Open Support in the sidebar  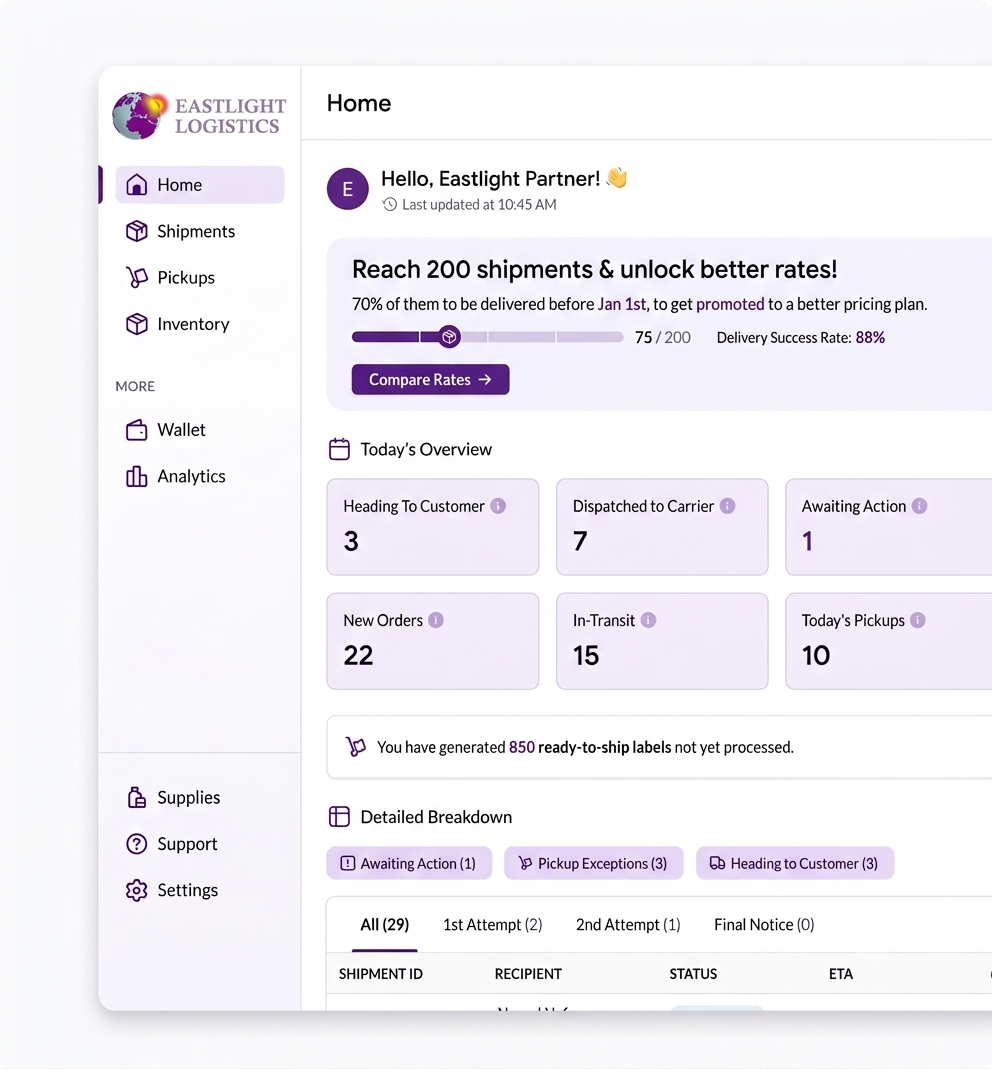point(200,844)
